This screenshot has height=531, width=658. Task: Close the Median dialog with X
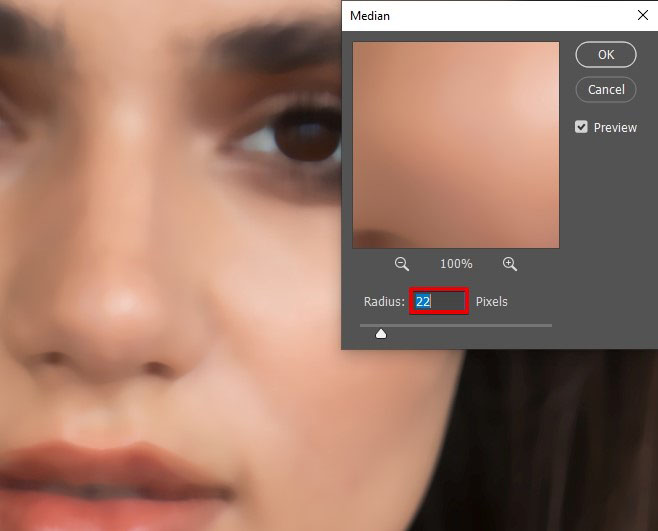click(x=642, y=16)
